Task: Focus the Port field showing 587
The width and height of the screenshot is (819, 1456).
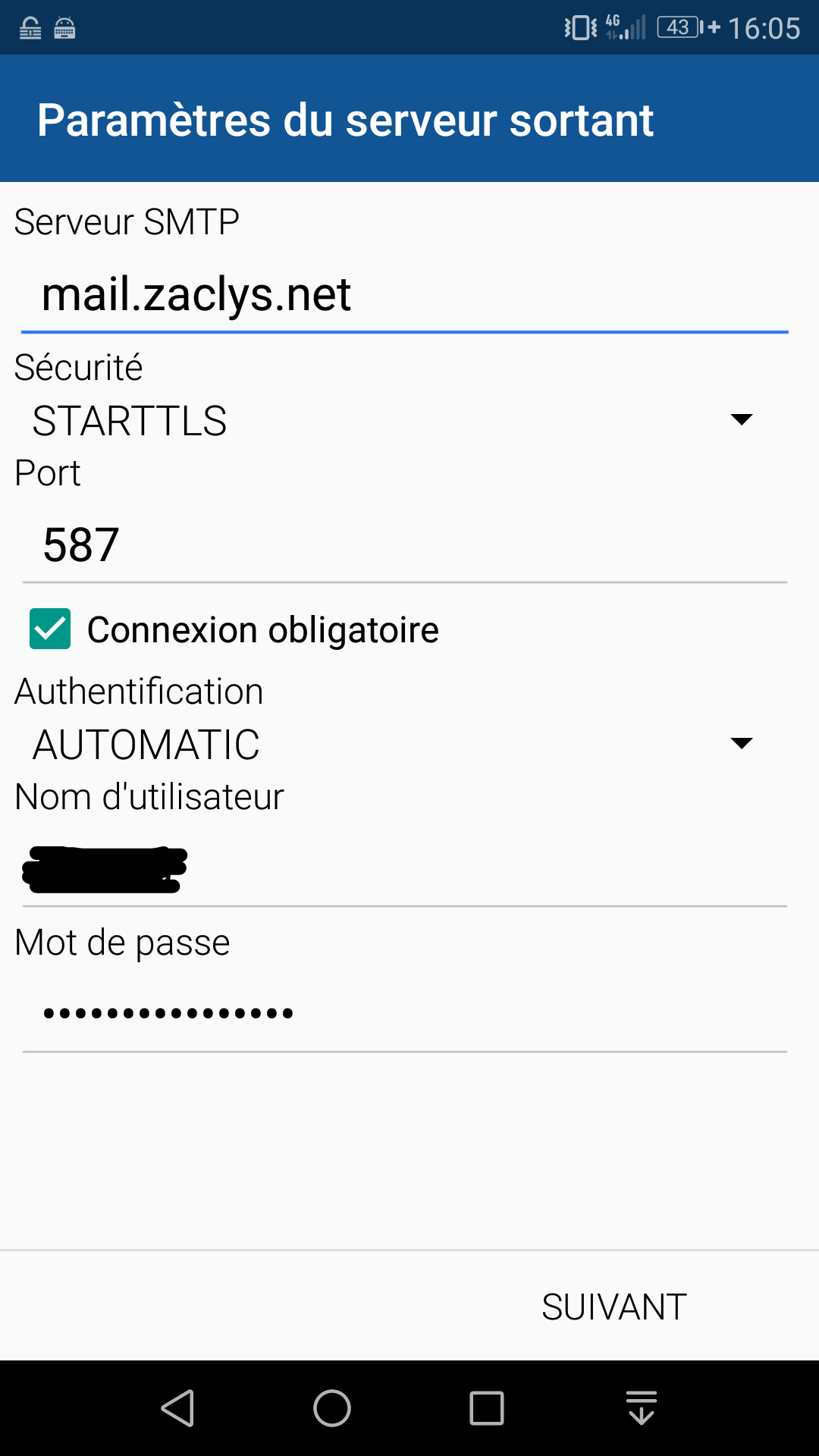Action: (x=405, y=544)
